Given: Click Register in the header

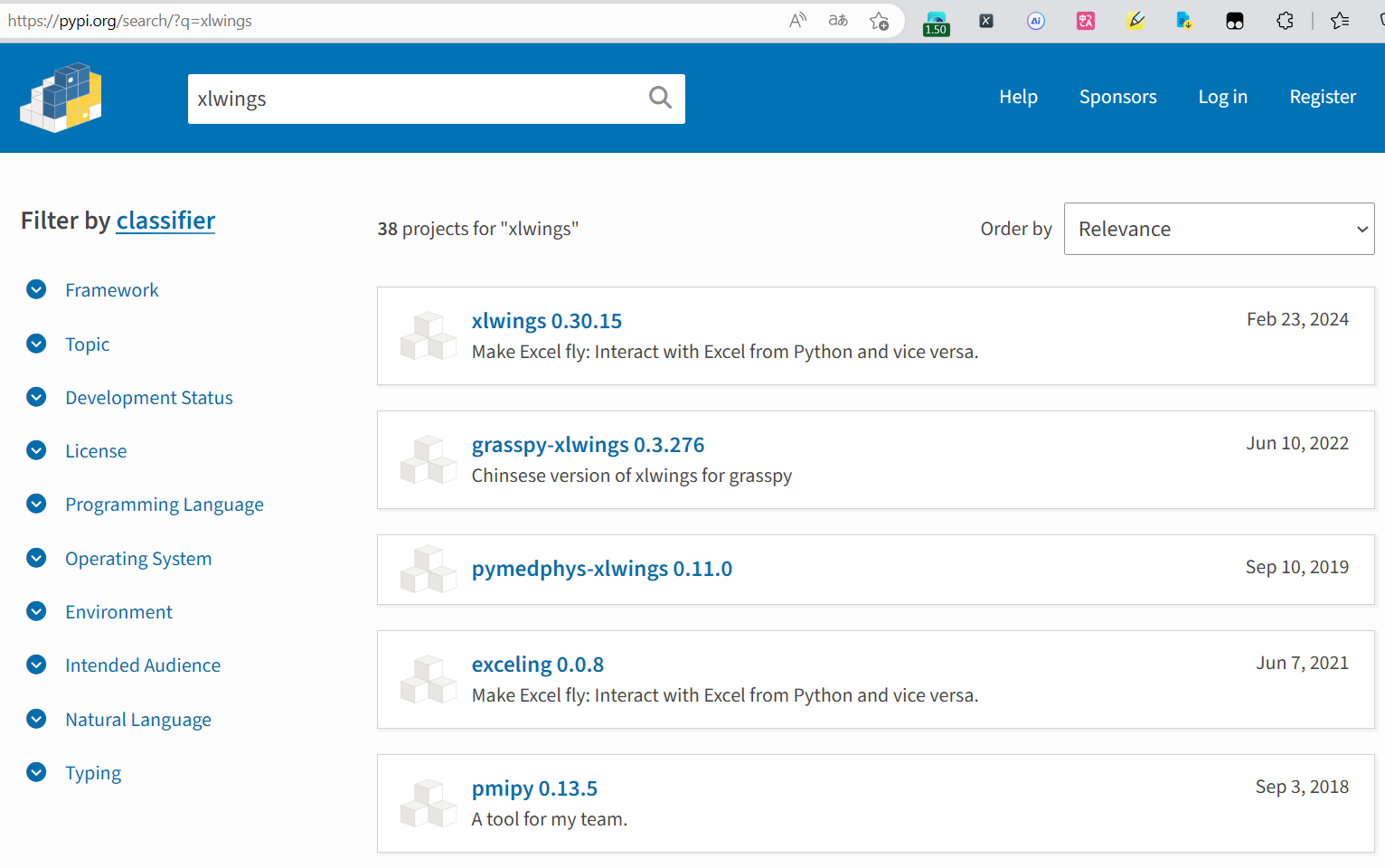Looking at the screenshot, I should pyautogui.click(x=1323, y=97).
